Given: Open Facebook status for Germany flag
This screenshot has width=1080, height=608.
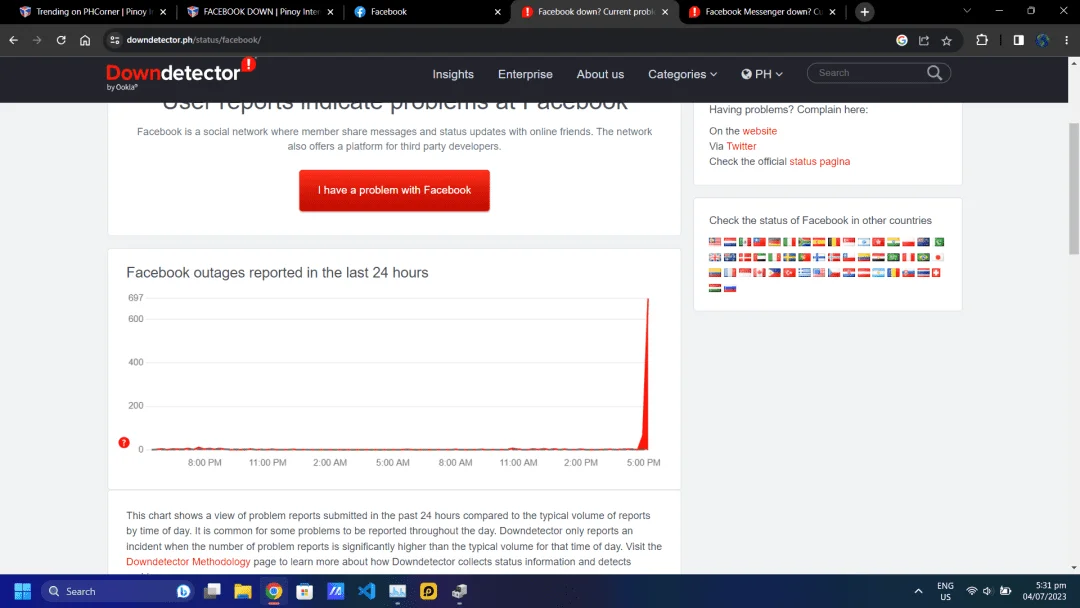Looking at the screenshot, I should pyautogui.click(x=774, y=242).
